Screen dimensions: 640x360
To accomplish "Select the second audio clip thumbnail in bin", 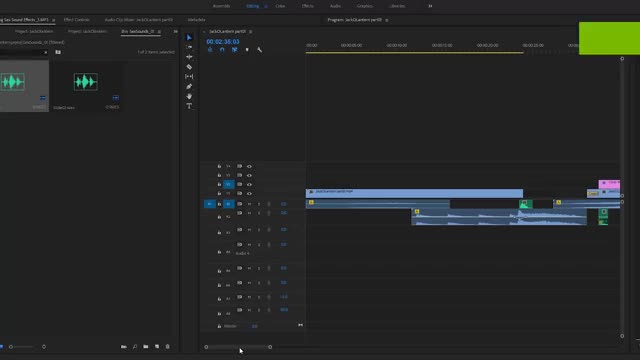I will [86, 82].
